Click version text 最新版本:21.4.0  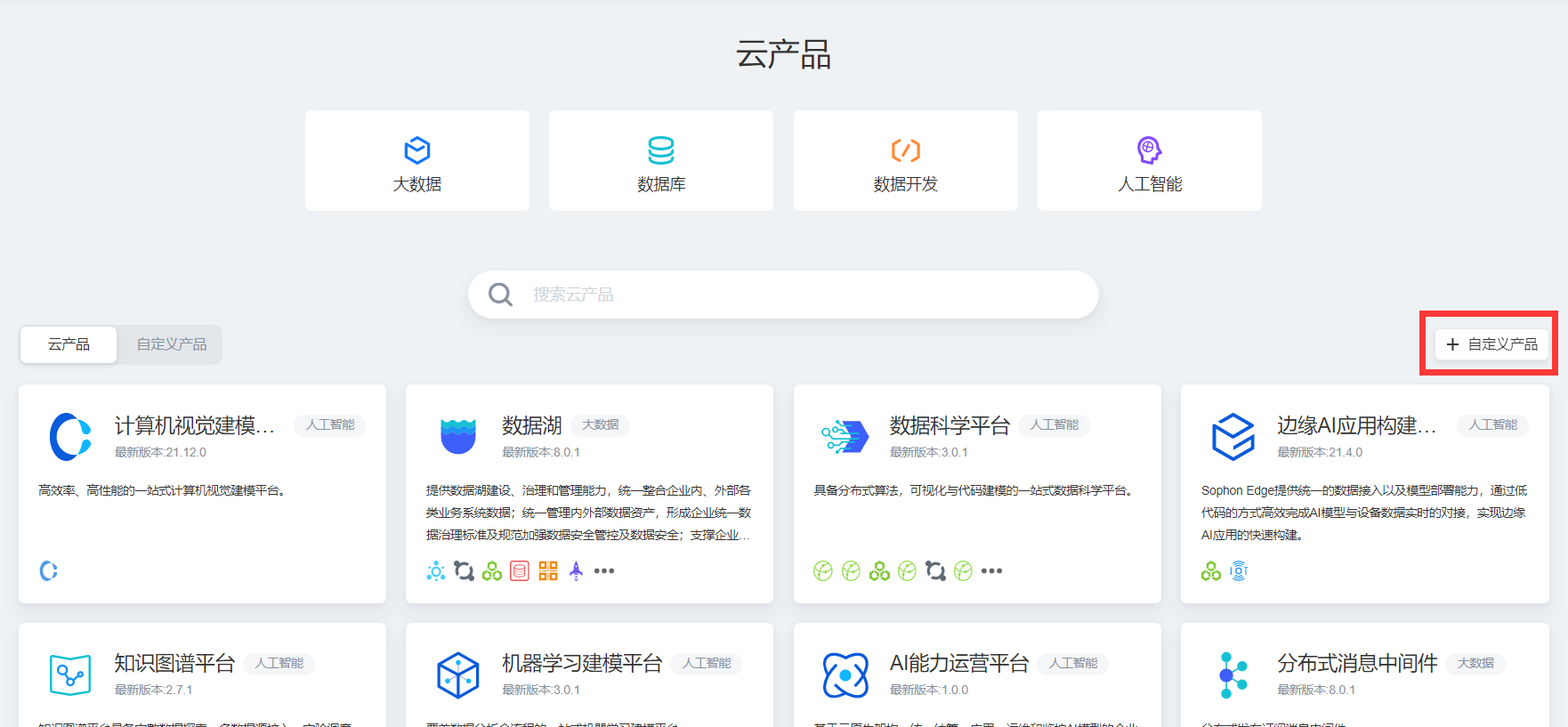click(x=1320, y=452)
